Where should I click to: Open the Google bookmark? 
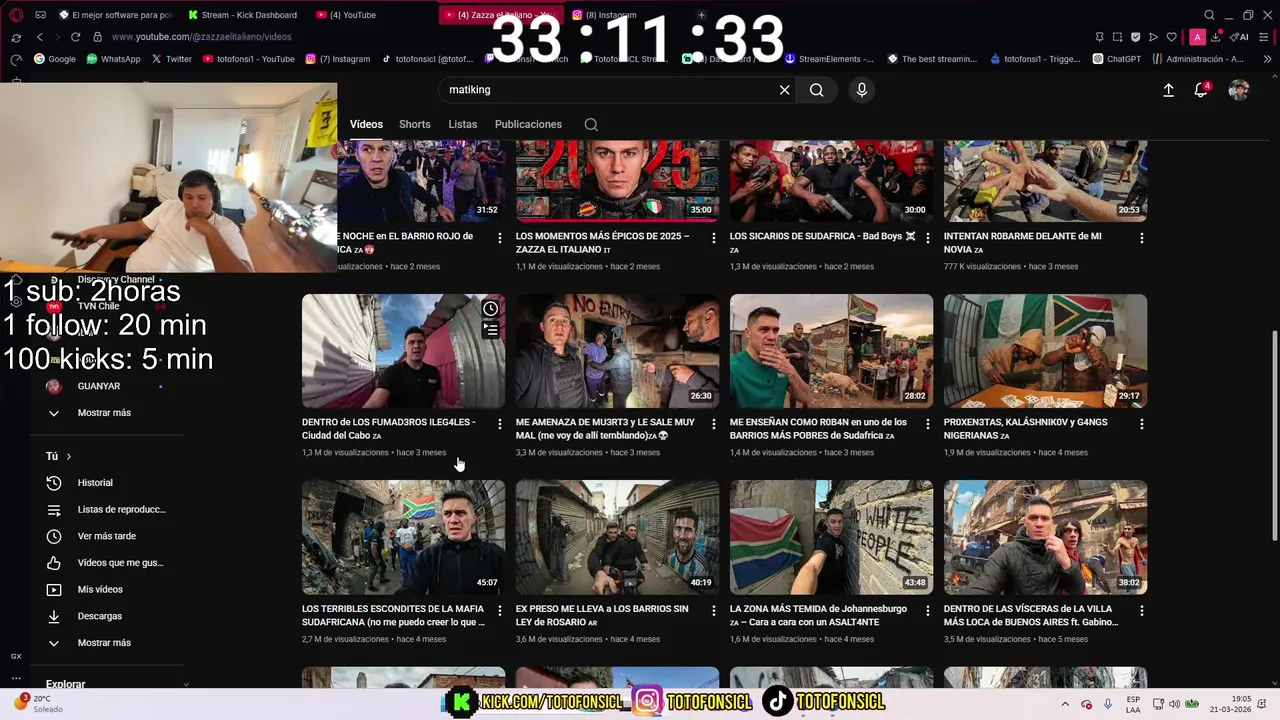tap(55, 59)
